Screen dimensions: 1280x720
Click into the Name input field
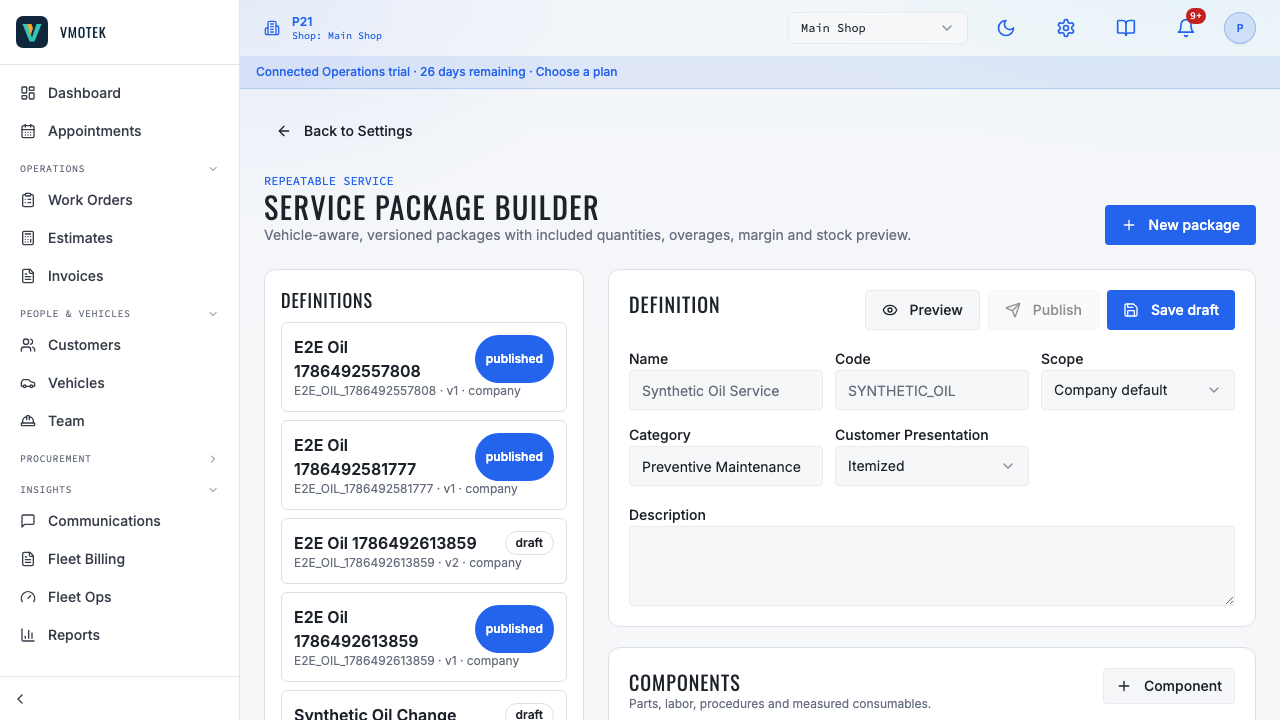pos(726,390)
